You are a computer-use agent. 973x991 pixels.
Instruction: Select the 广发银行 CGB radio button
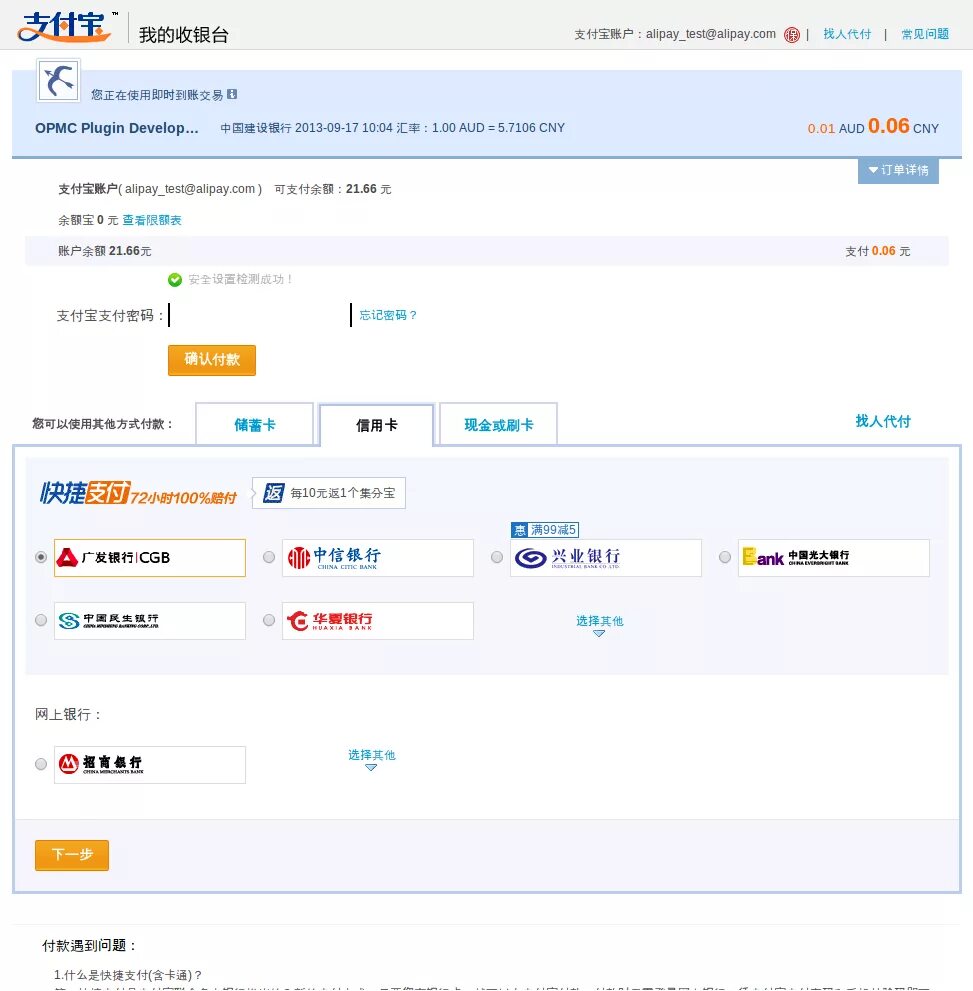tap(41, 557)
